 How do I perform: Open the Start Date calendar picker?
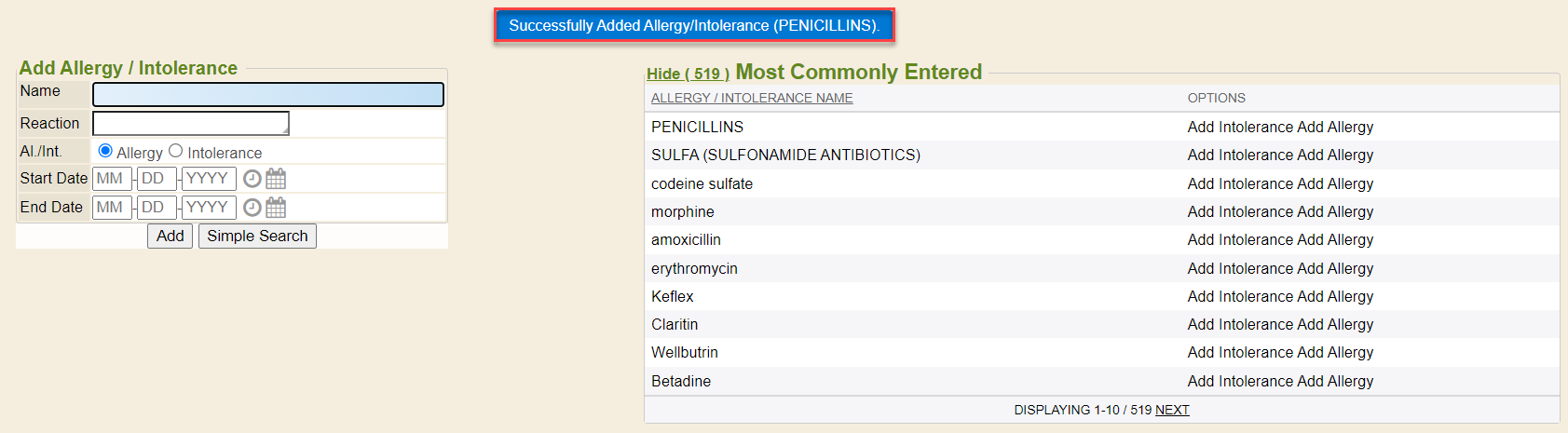coord(276,179)
